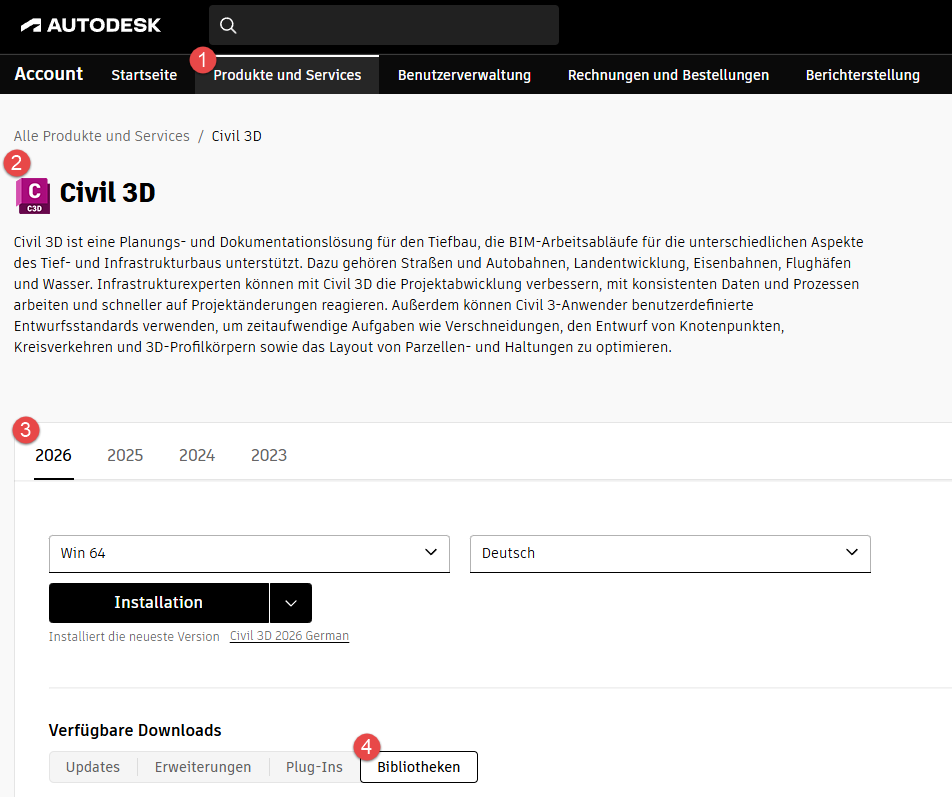Click the search magnifier icon
Screen dimensions: 952x797
tap(228, 25)
